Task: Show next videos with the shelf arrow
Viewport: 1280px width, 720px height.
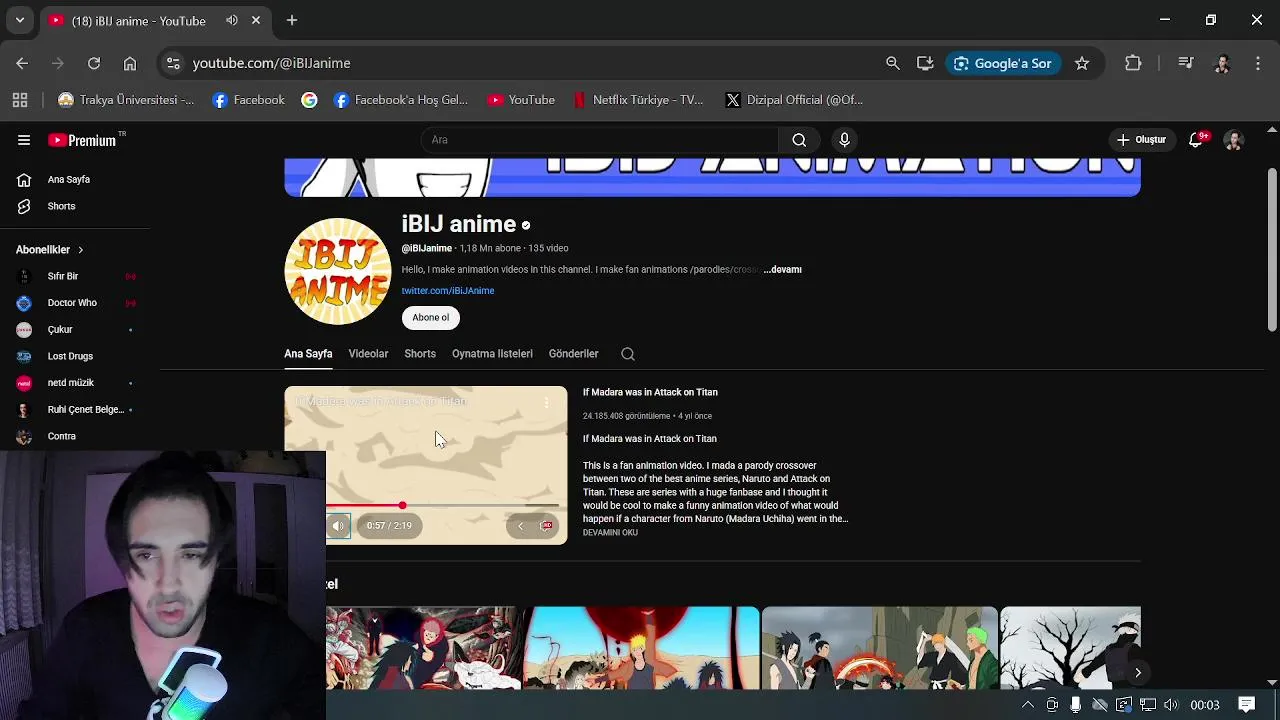Action: (x=1137, y=673)
